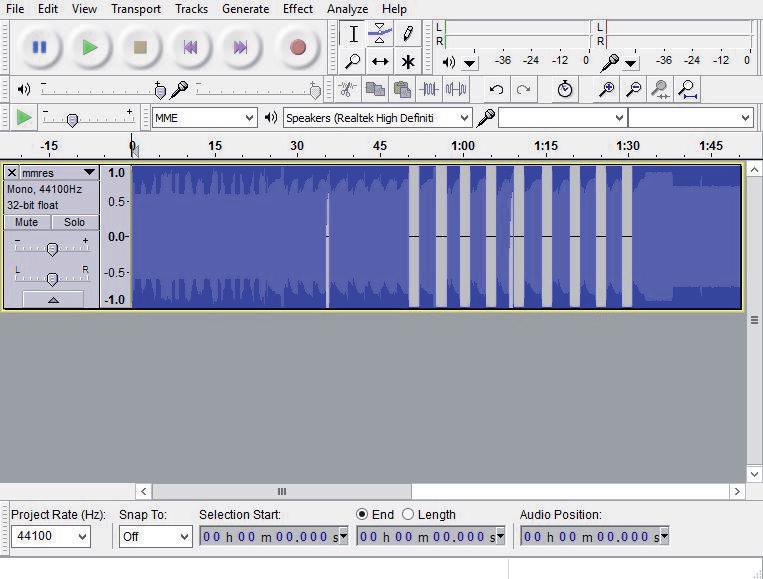The image size is (763, 579).
Task: Select the Draw pencil tool
Action: click(x=408, y=34)
